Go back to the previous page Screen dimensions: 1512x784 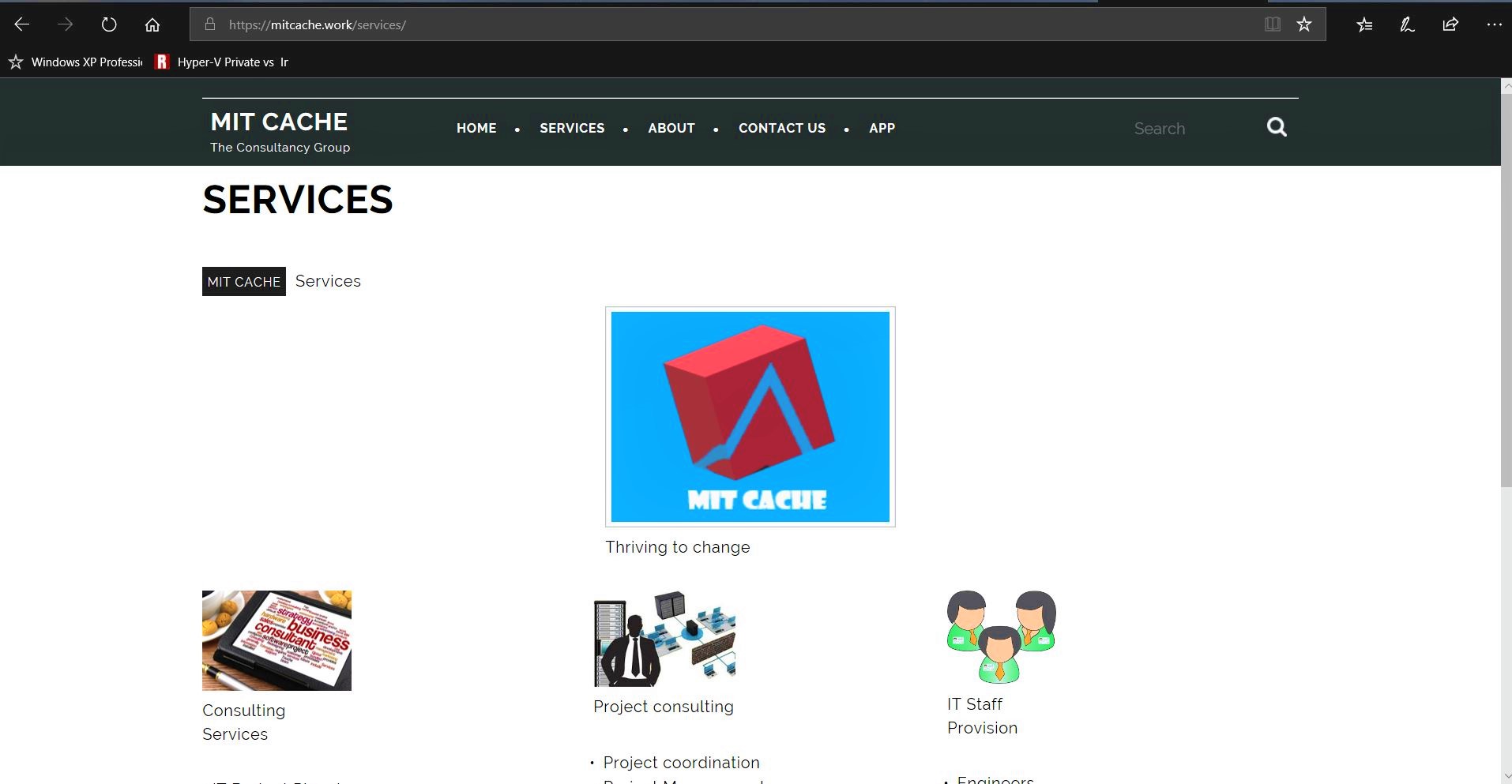pyautogui.click(x=22, y=24)
